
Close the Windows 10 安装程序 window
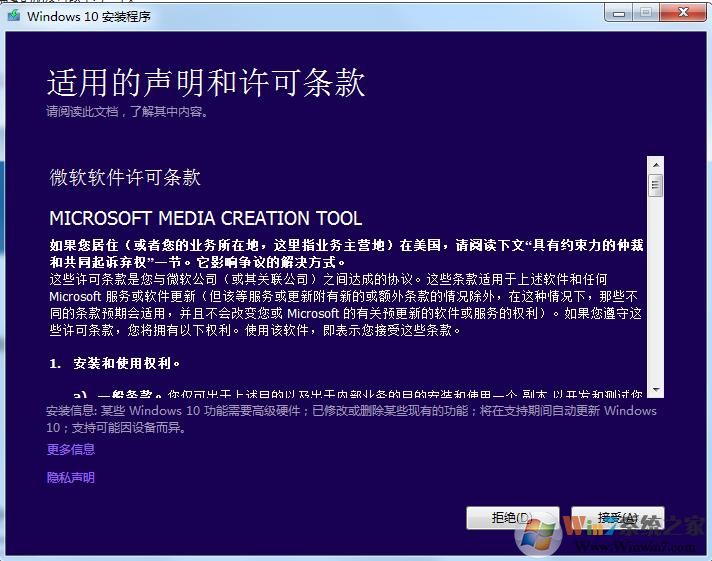pyautogui.click(x=682, y=12)
